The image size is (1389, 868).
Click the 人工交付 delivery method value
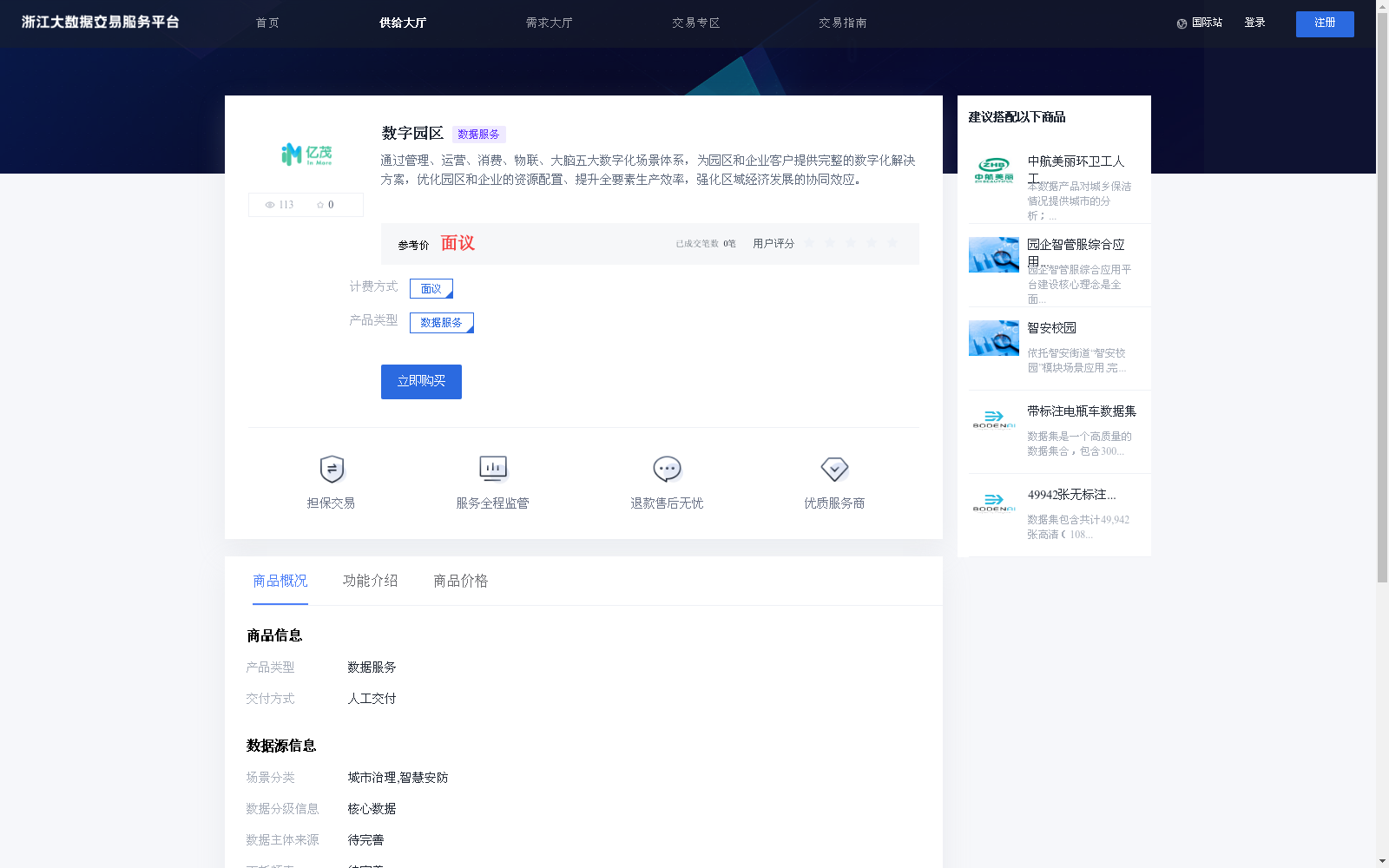pyautogui.click(x=372, y=699)
